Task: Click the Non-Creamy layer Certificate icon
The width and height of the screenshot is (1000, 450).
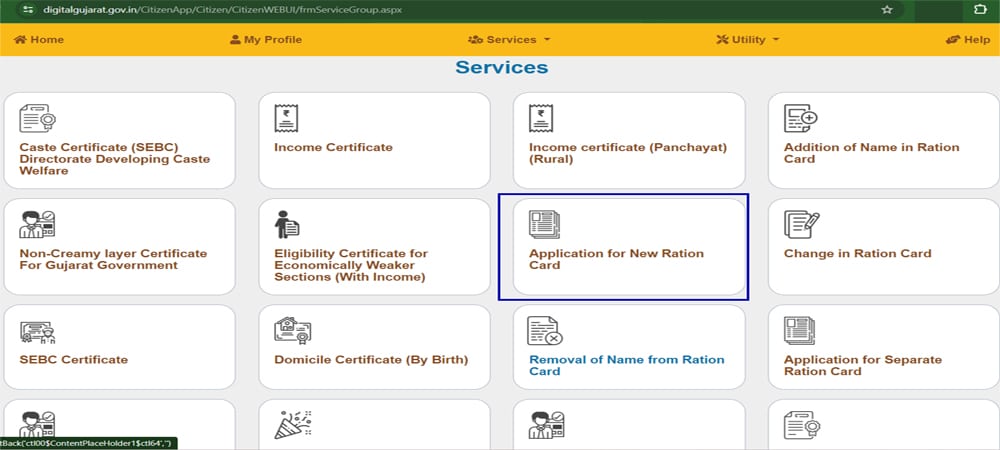Action: tap(37, 224)
